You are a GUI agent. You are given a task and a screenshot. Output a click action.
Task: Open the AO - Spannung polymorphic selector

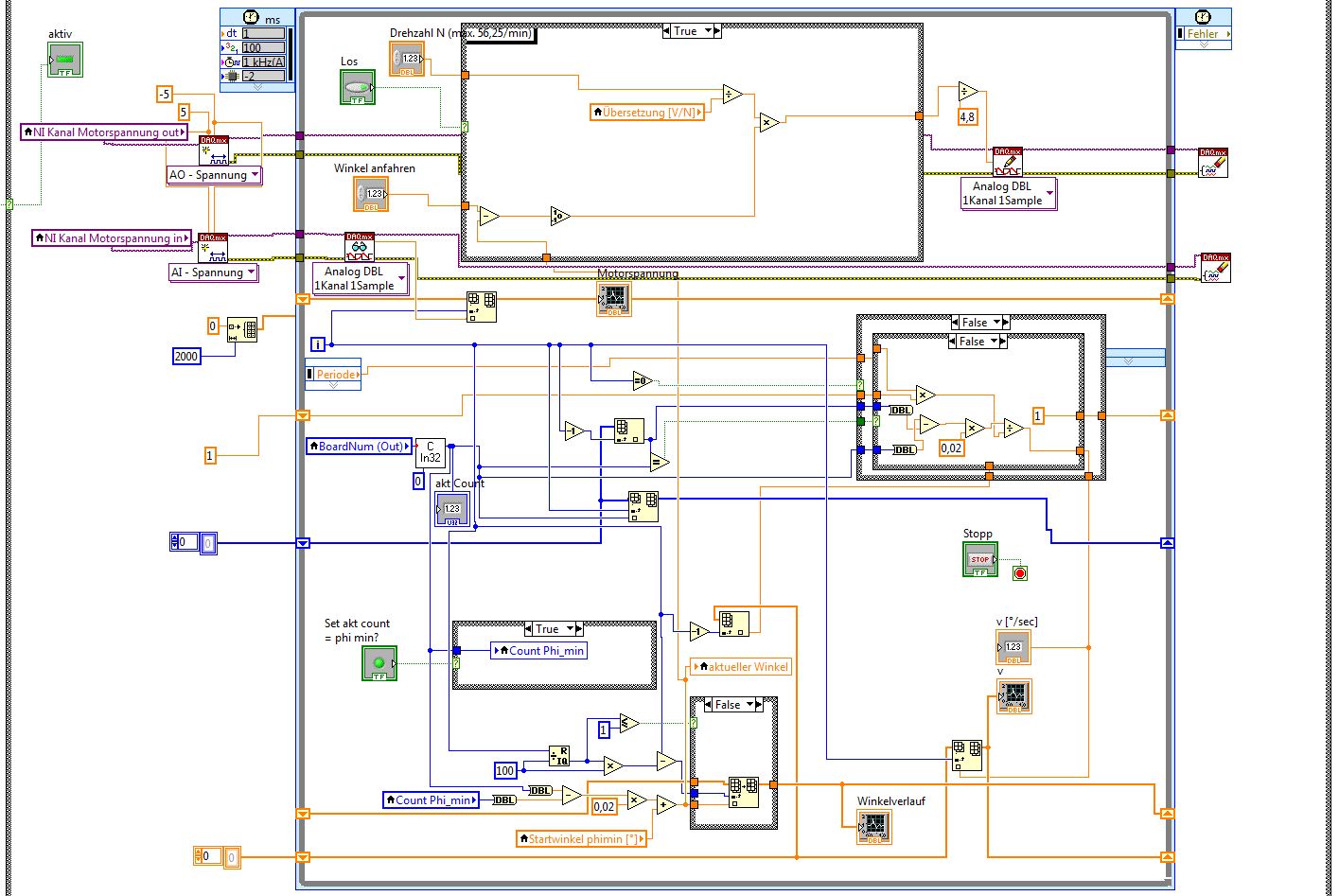[214, 175]
